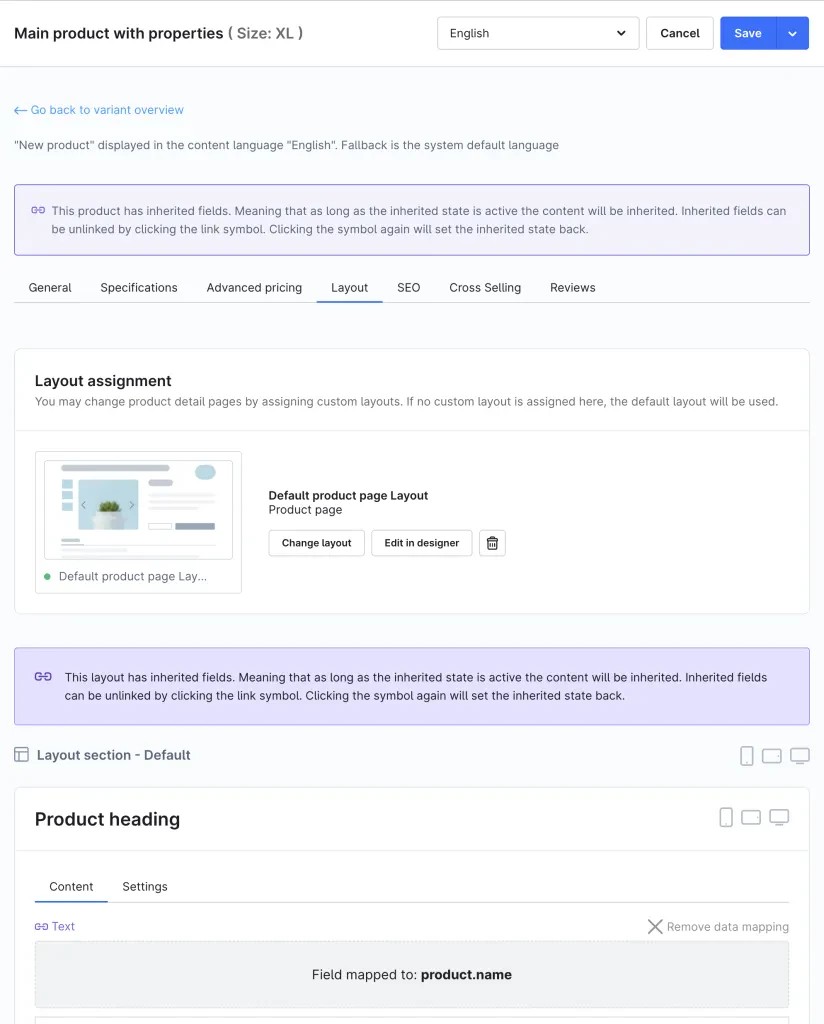Go back to variant overview link
The width and height of the screenshot is (824, 1024).
[99, 110]
